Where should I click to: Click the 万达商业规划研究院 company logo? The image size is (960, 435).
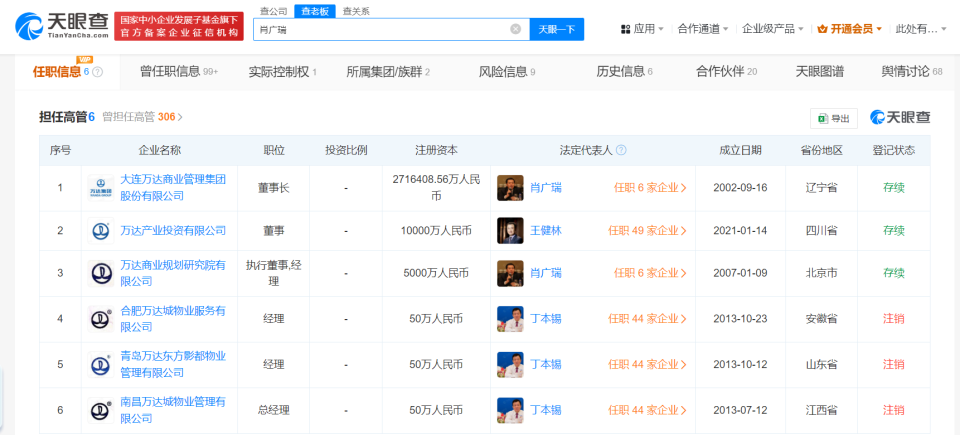(100, 273)
